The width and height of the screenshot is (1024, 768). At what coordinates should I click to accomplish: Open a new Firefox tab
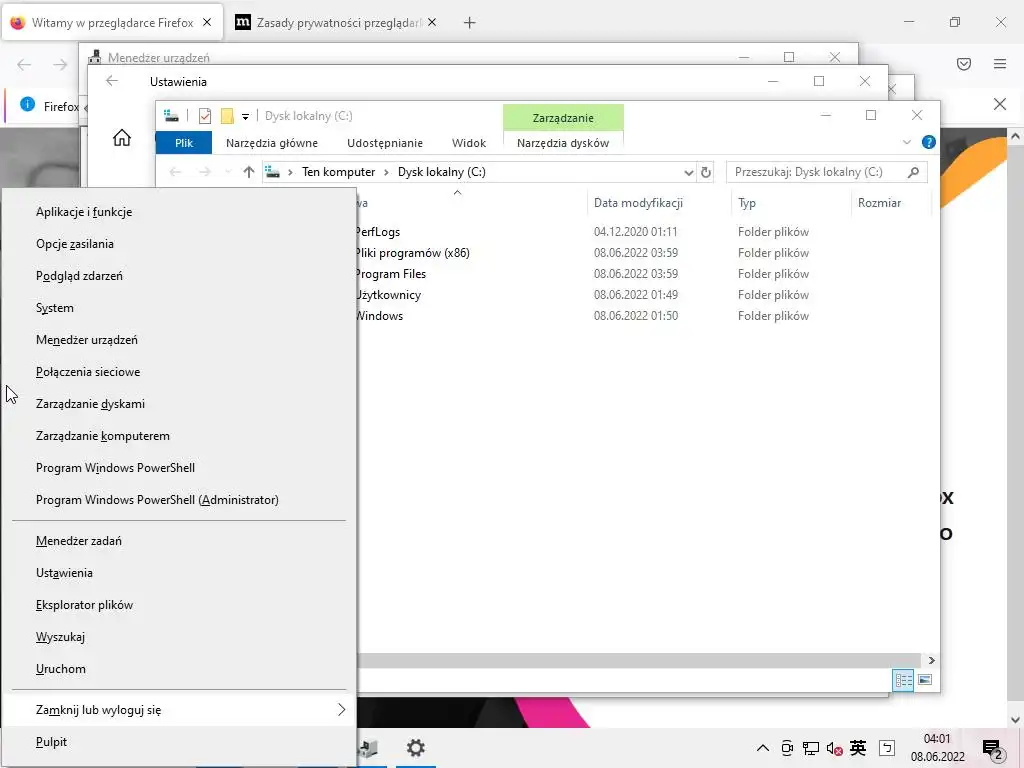click(469, 23)
